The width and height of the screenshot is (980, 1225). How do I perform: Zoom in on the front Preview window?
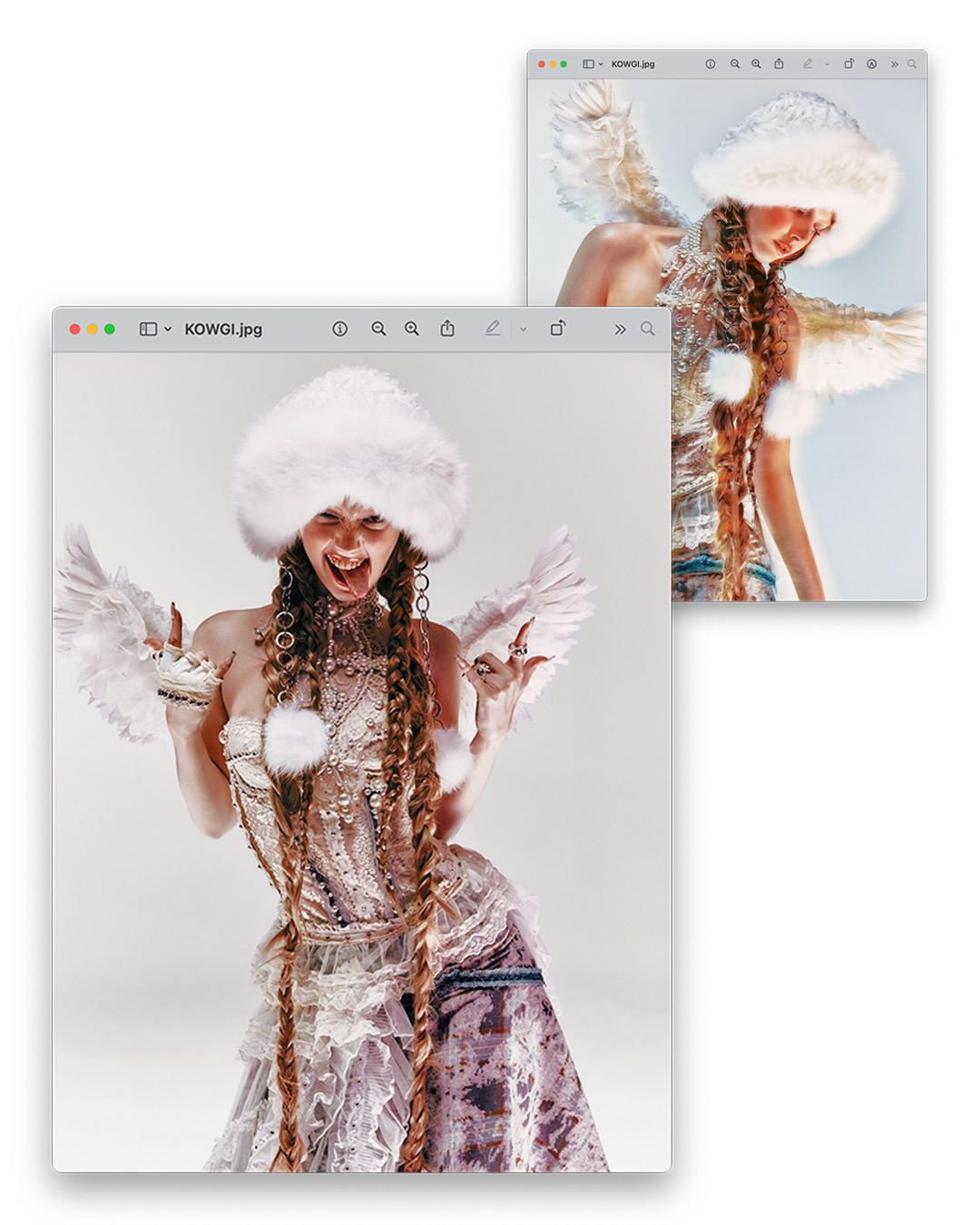(412, 328)
